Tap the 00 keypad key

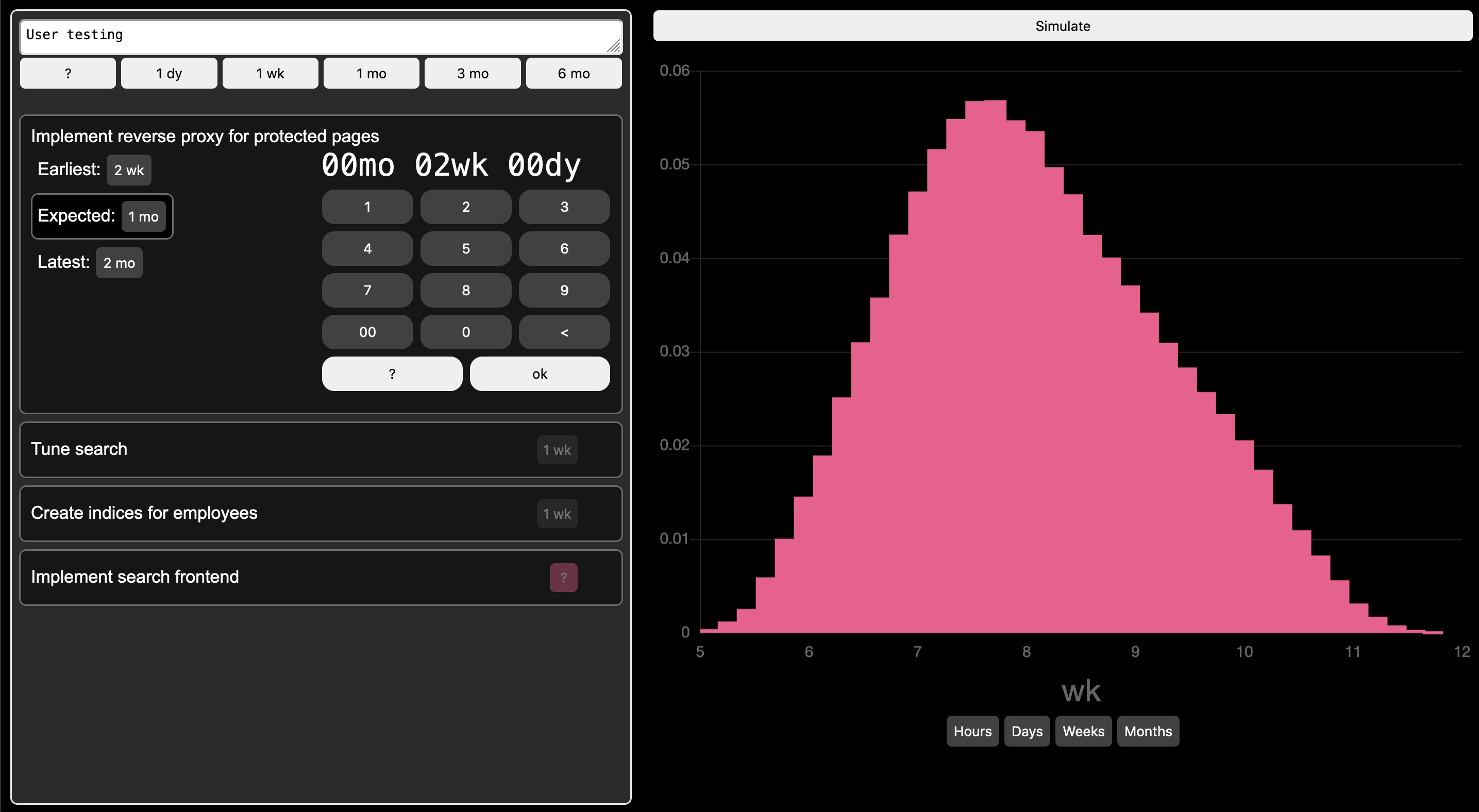(367, 332)
